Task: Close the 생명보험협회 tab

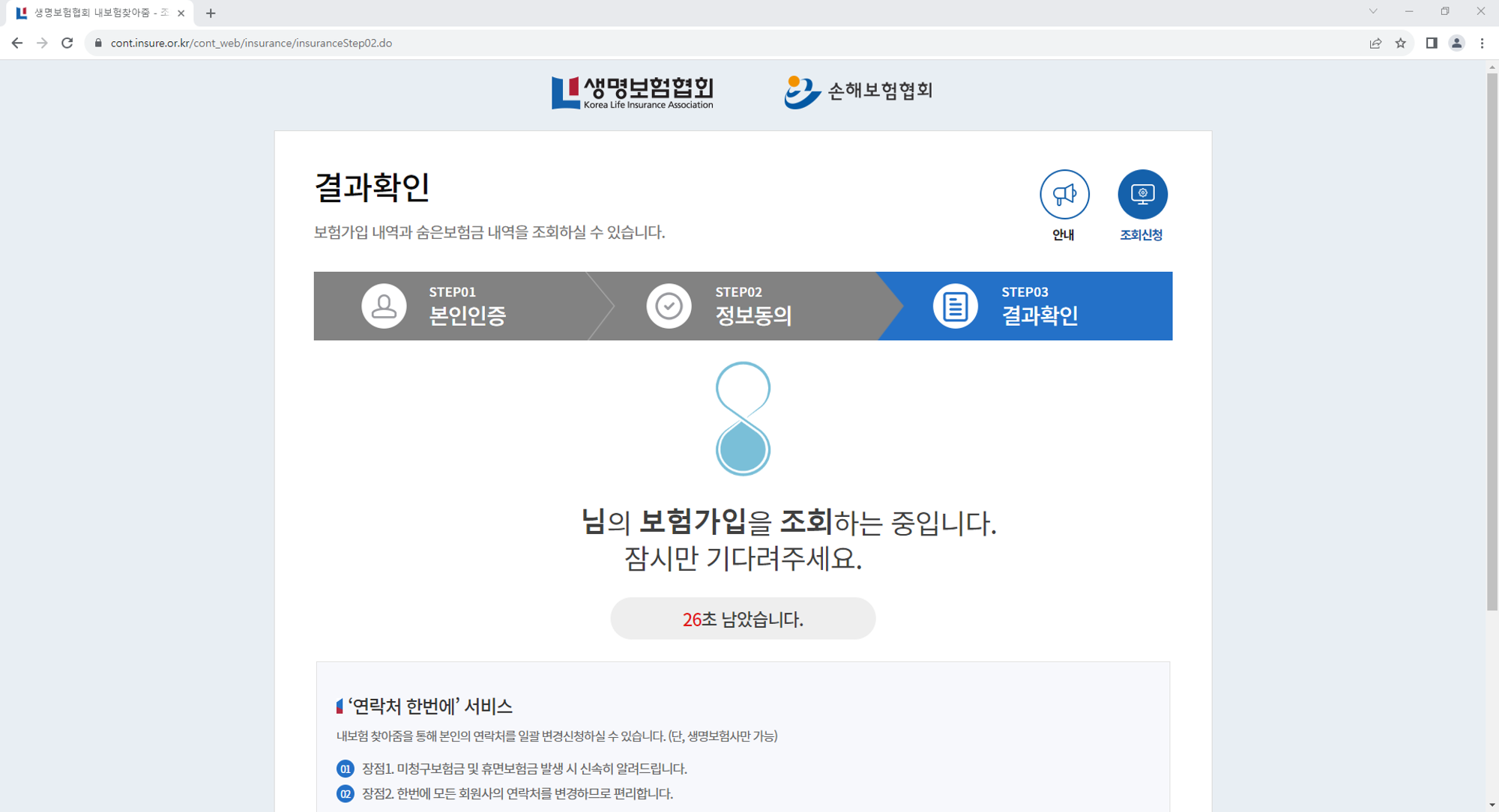Action: (181, 13)
